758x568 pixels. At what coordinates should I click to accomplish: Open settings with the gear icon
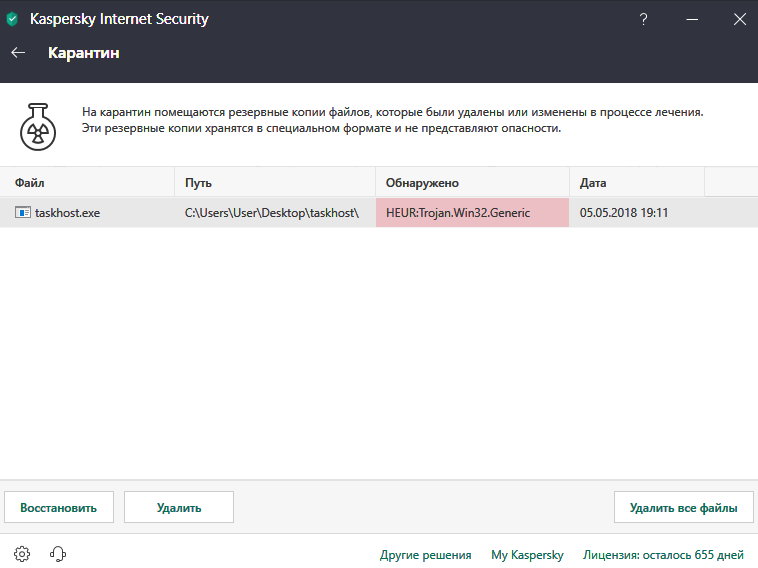click(x=22, y=553)
